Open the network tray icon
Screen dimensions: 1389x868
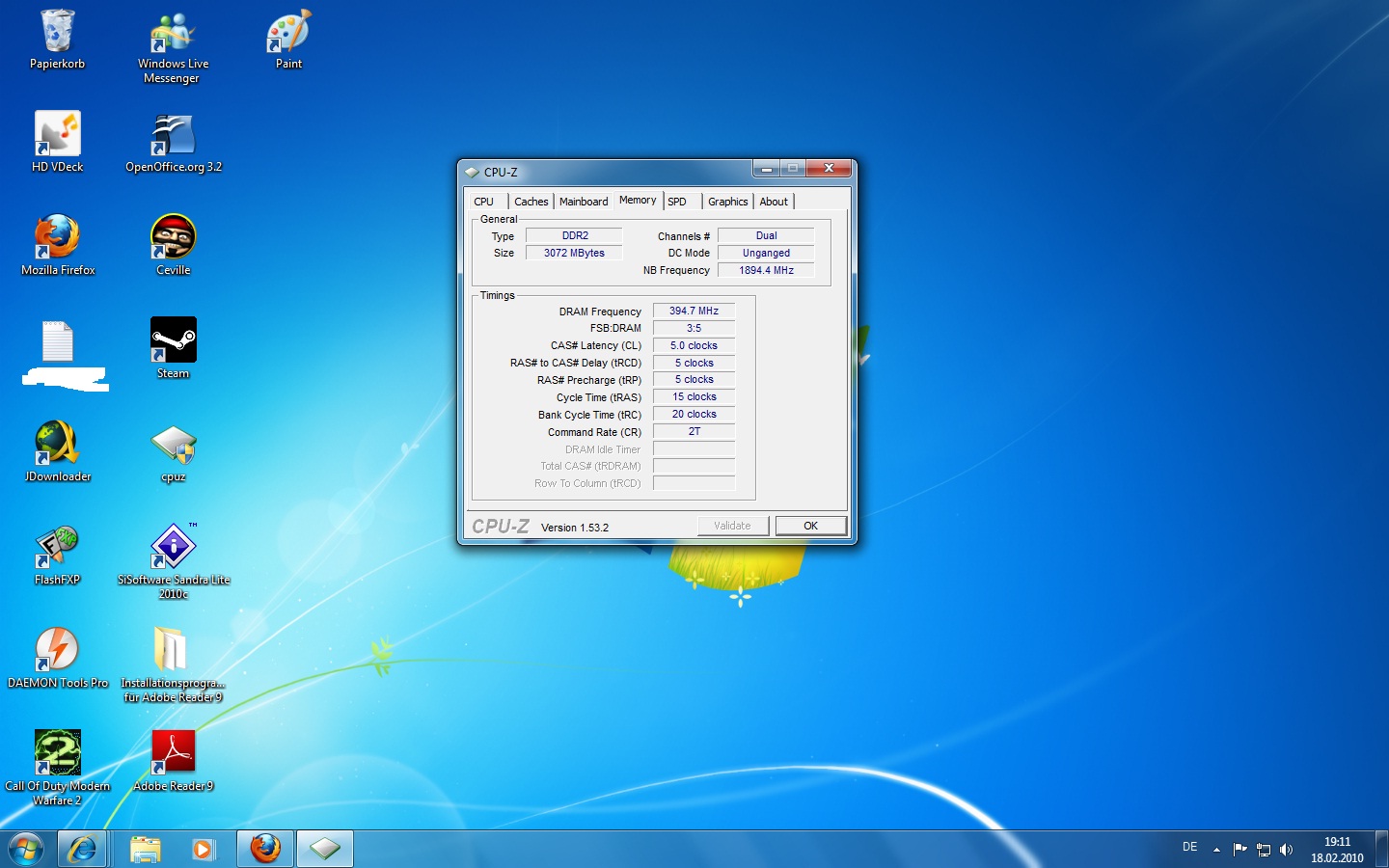click(1264, 850)
